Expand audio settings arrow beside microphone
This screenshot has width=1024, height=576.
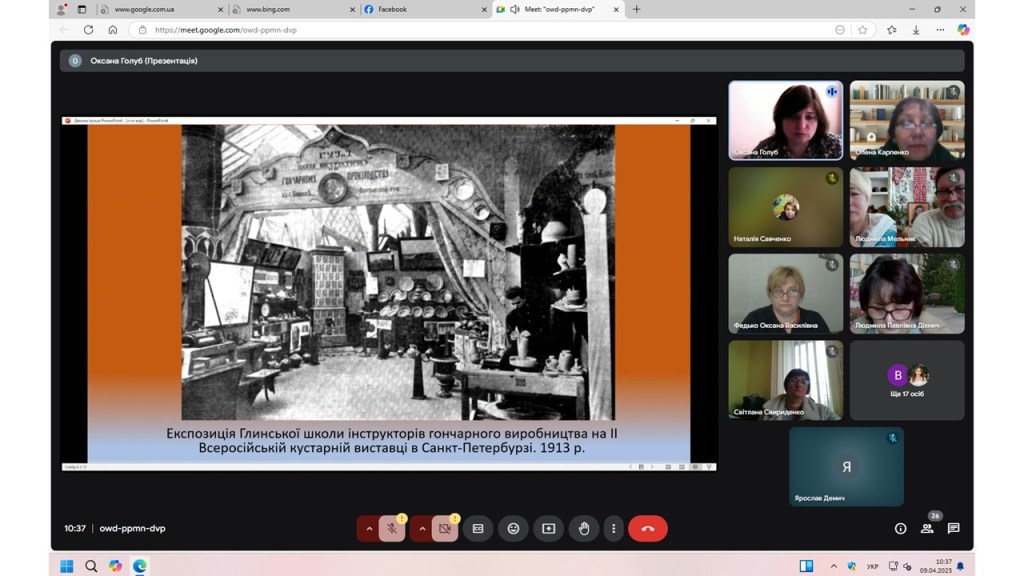(368, 528)
